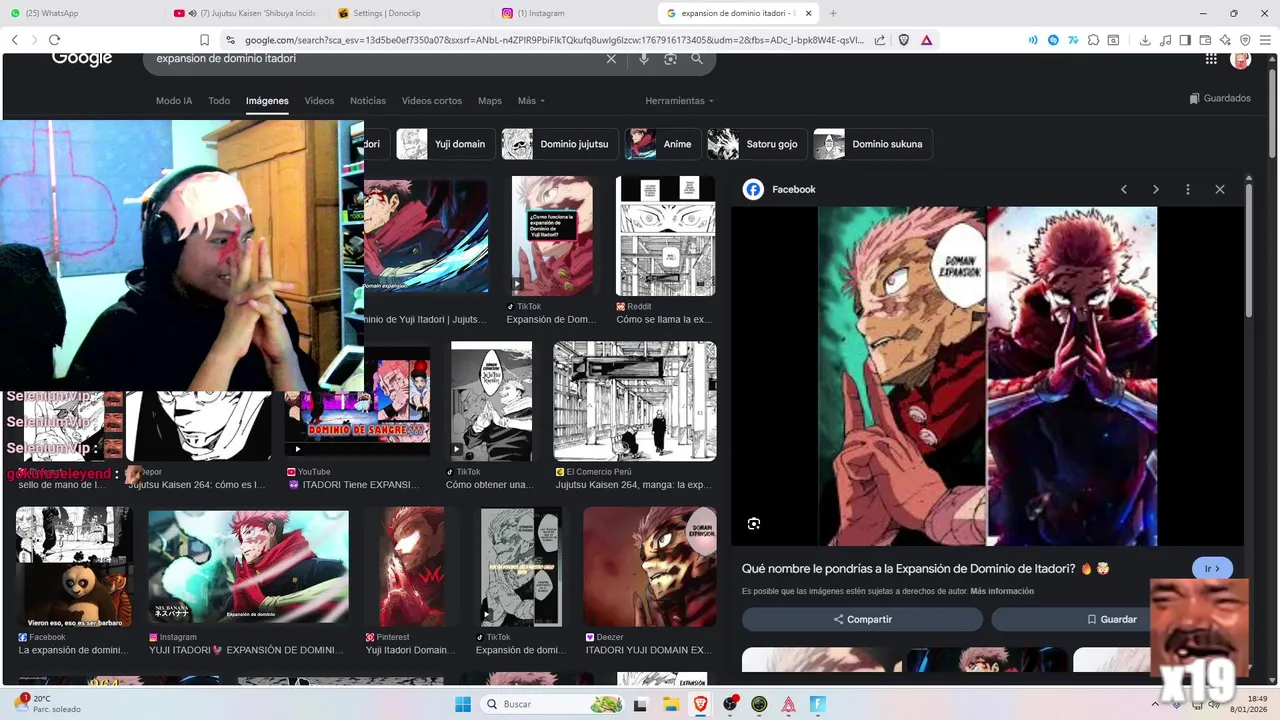Image resolution: width=1280 pixels, height=720 pixels.
Task: Click the voice search microphone icon
Action: [644, 59]
